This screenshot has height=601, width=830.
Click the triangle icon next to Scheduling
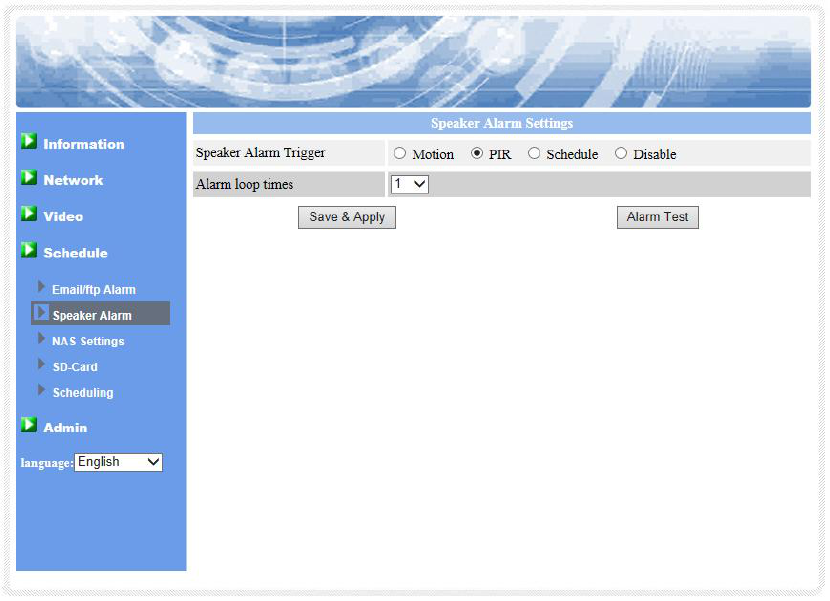tap(41, 390)
